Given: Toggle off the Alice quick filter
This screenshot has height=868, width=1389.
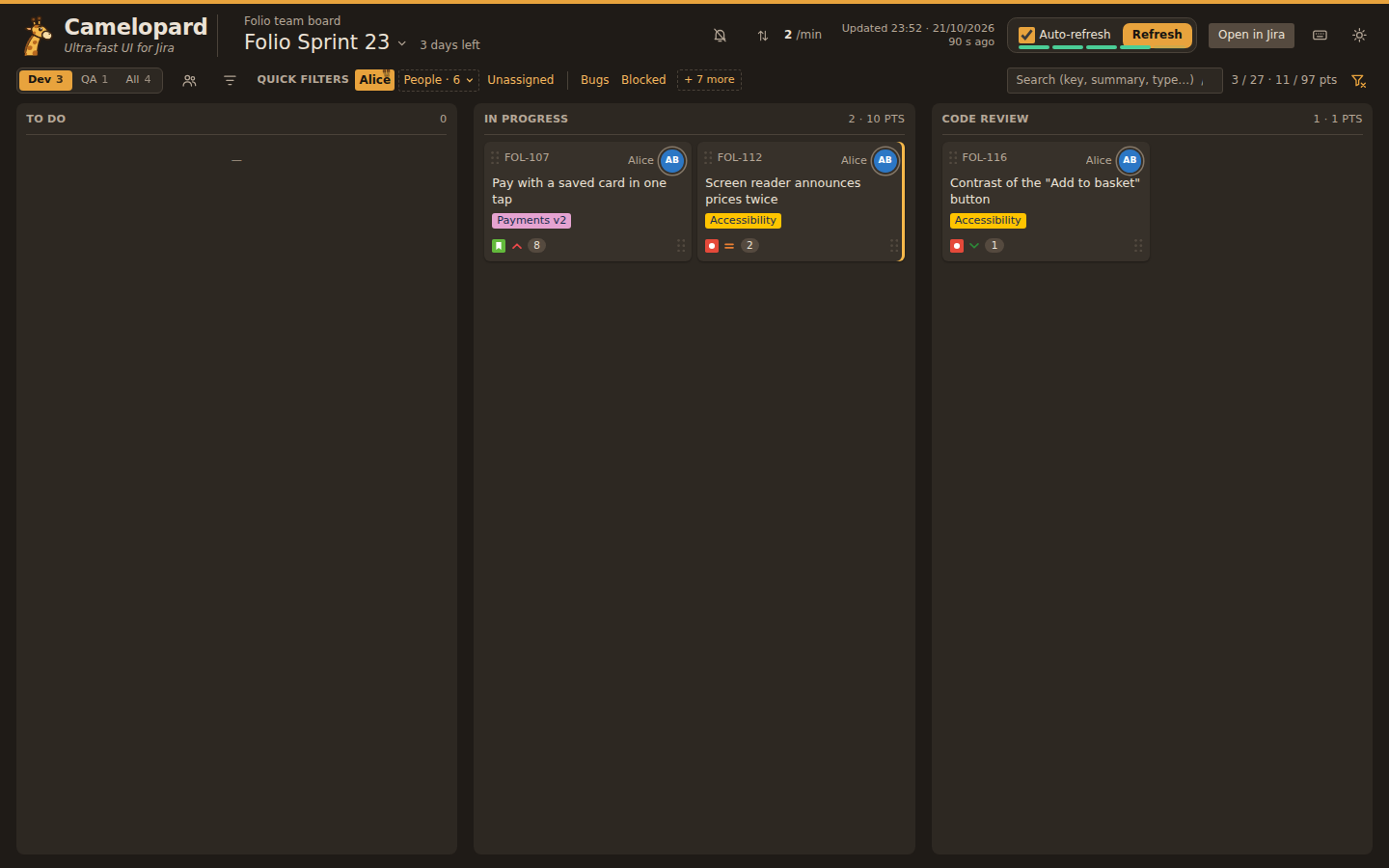Looking at the screenshot, I should [x=374, y=80].
